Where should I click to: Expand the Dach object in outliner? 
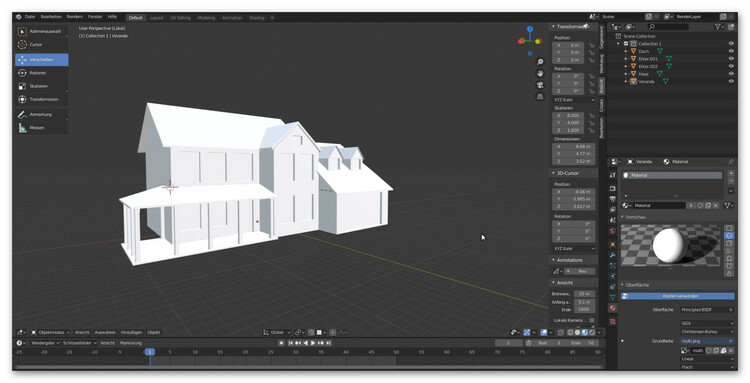(x=626, y=51)
